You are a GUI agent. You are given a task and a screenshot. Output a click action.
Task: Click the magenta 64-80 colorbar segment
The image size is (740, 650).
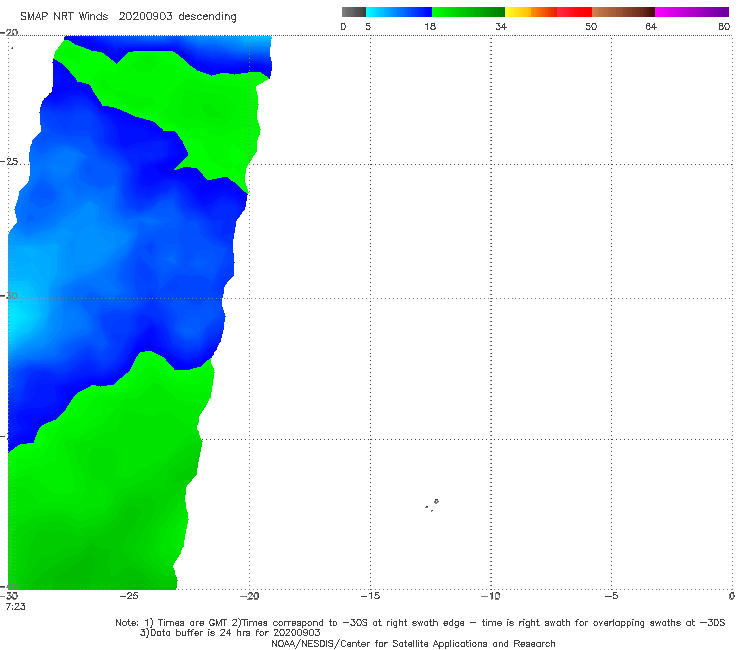pos(692,12)
